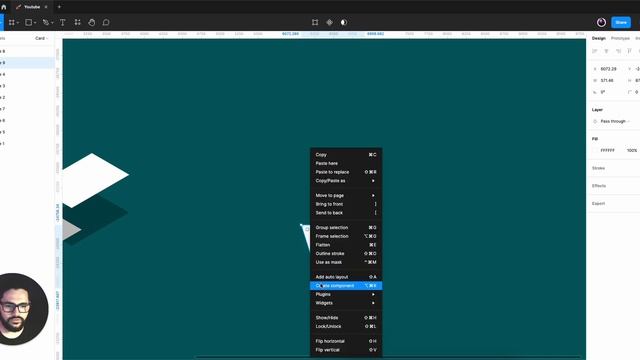Expand the Move to page submenu
The image size is (640, 360).
346,196
